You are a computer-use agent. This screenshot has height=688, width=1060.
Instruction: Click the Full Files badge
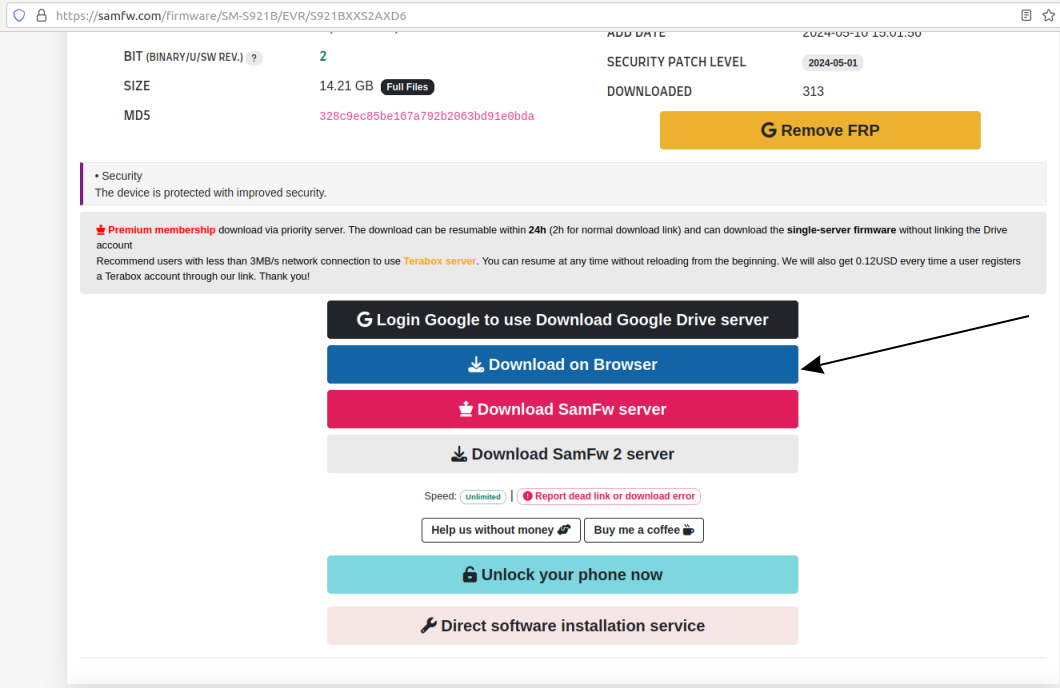coord(407,87)
